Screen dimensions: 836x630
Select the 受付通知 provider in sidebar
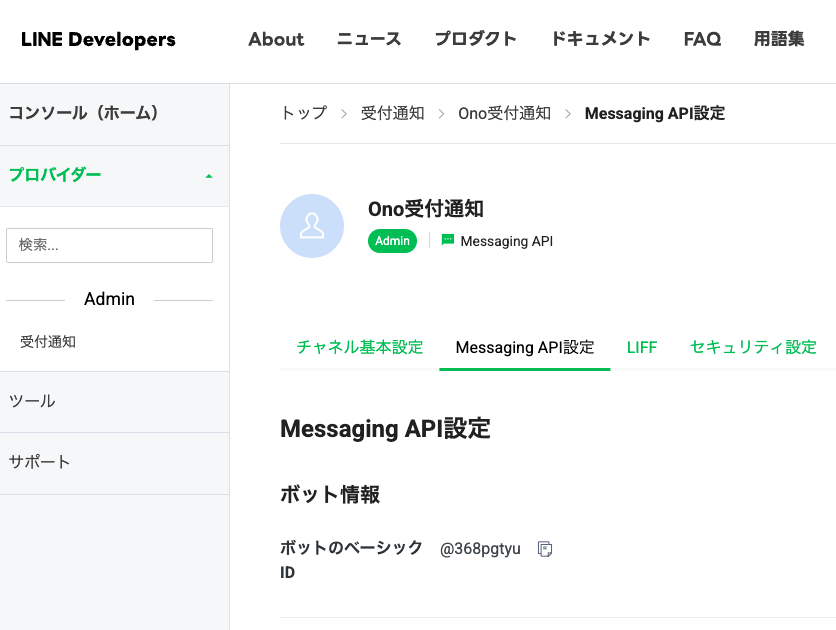click(x=48, y=342)
